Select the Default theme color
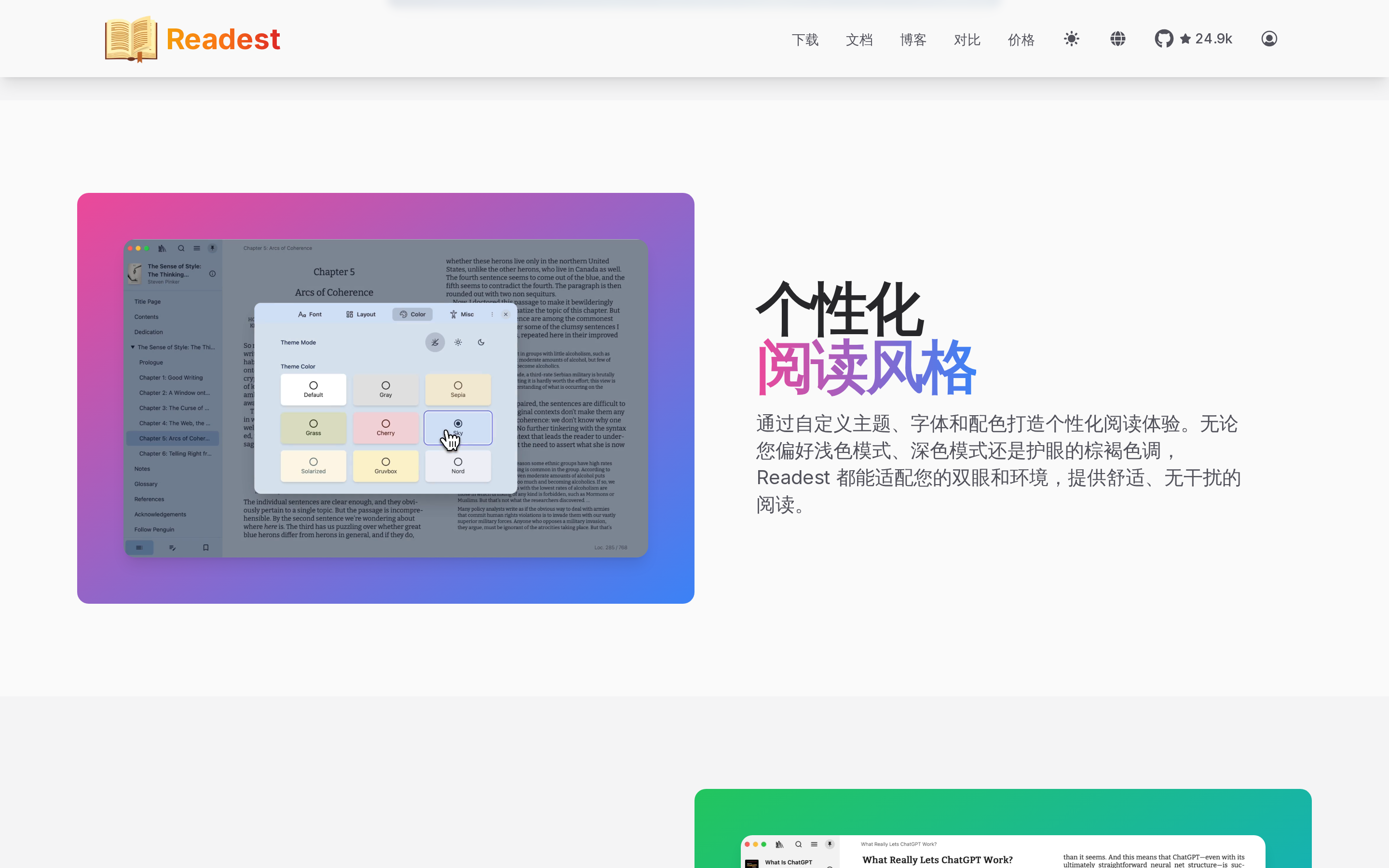 coord(313,390)
